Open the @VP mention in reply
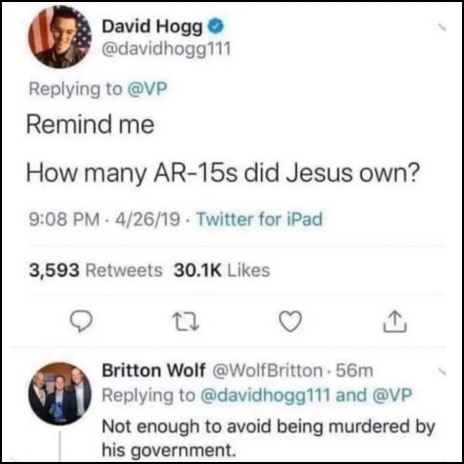Viewport: 464px width, 464px height. pos(392,395)
